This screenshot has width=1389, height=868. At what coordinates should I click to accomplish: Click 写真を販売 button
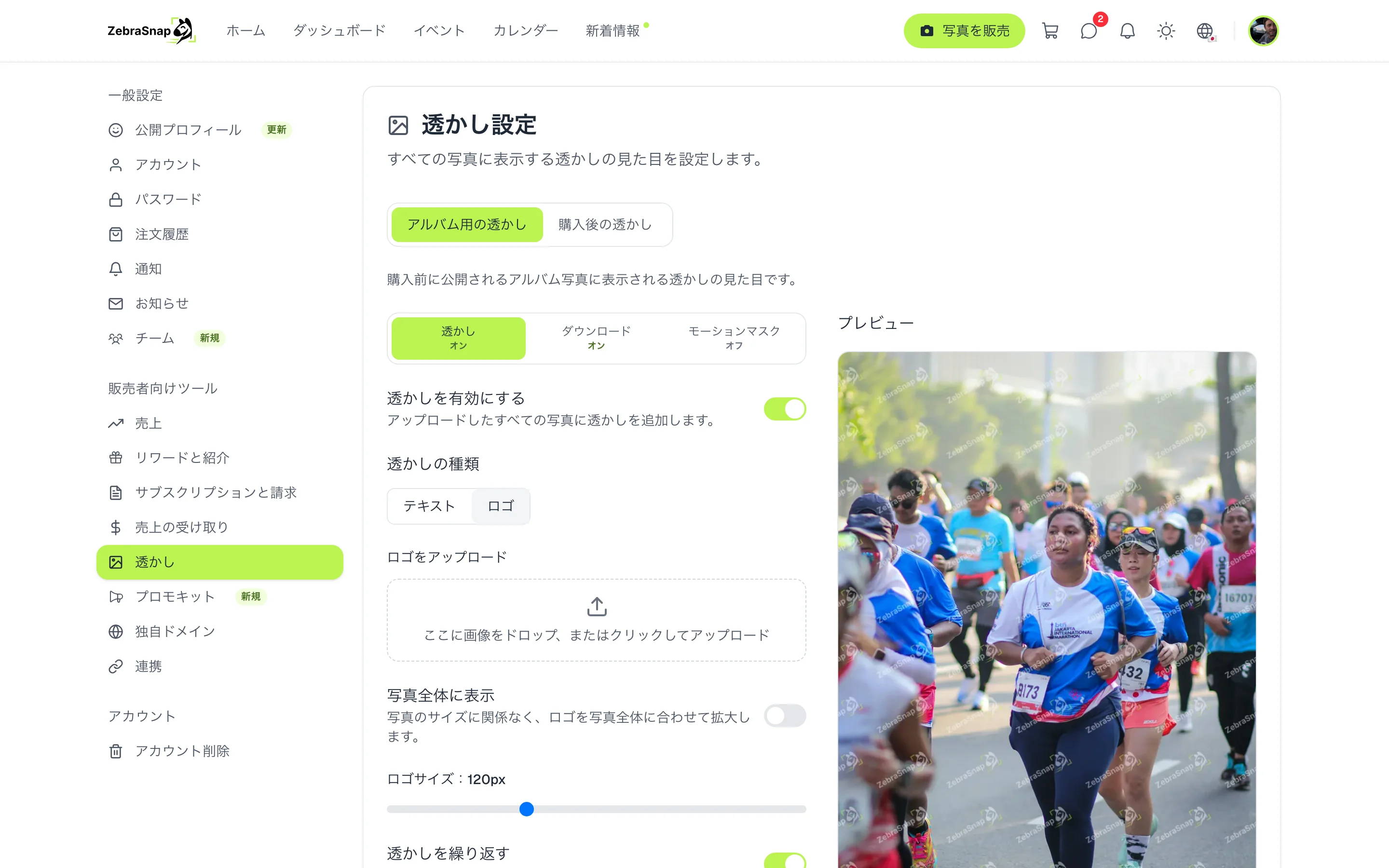(964, 31)
